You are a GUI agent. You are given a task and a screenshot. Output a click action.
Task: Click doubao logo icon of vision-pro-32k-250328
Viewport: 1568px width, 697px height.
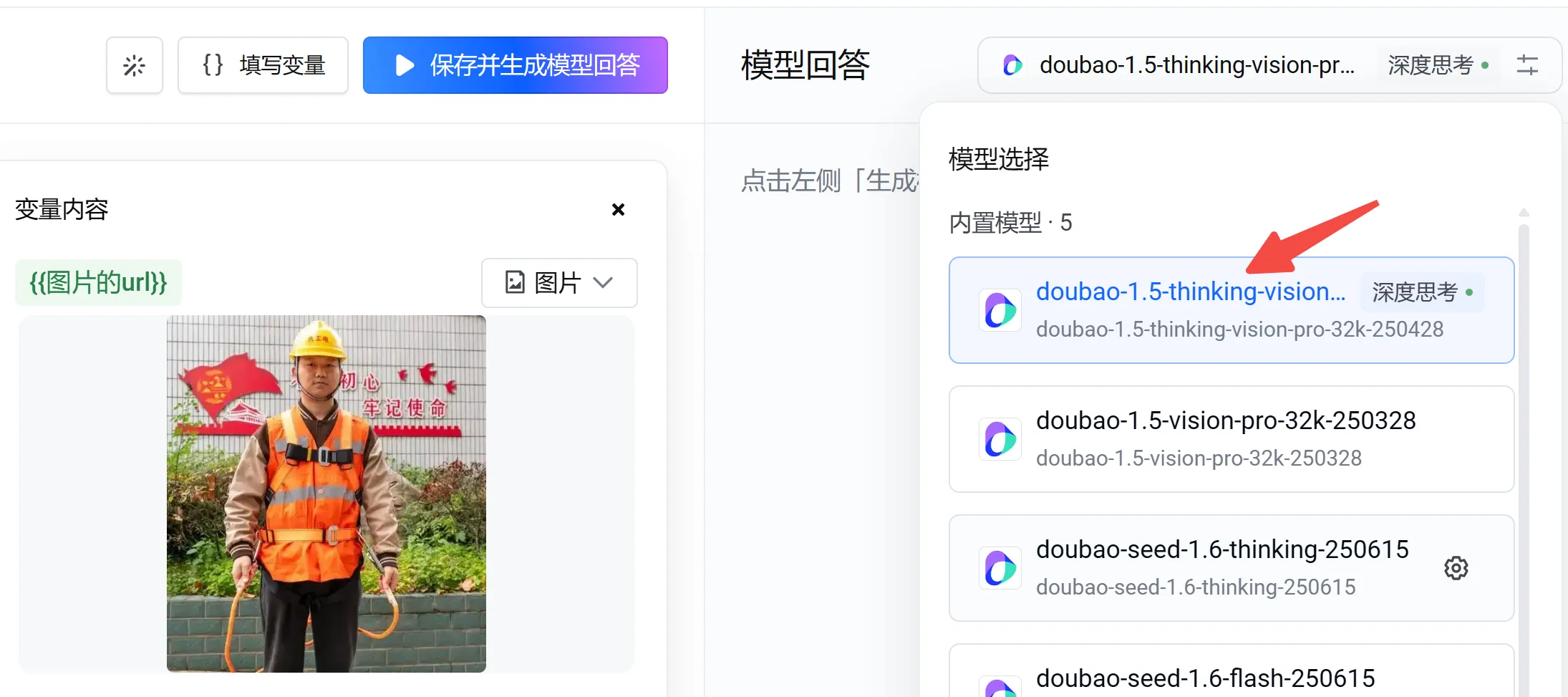point(1000,439)
